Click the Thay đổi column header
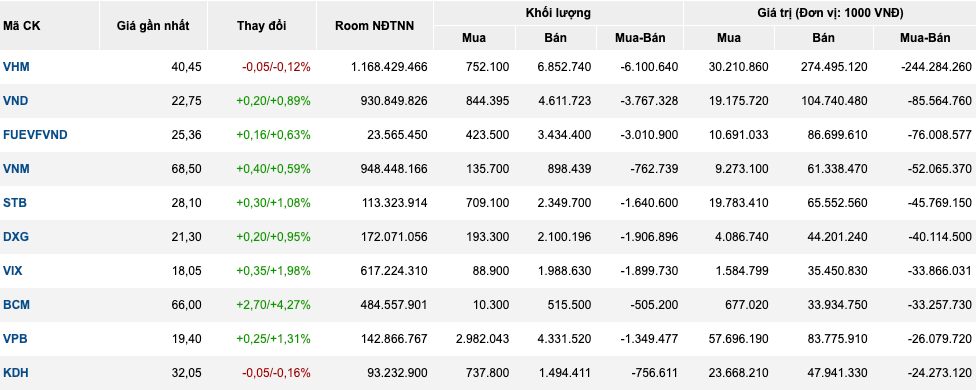The height and width of the screenshot is (390, 976). (x=262, y=26)
